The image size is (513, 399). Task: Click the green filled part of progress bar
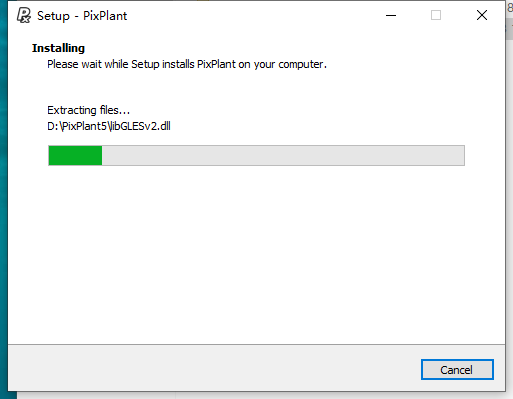click(75, 155)
